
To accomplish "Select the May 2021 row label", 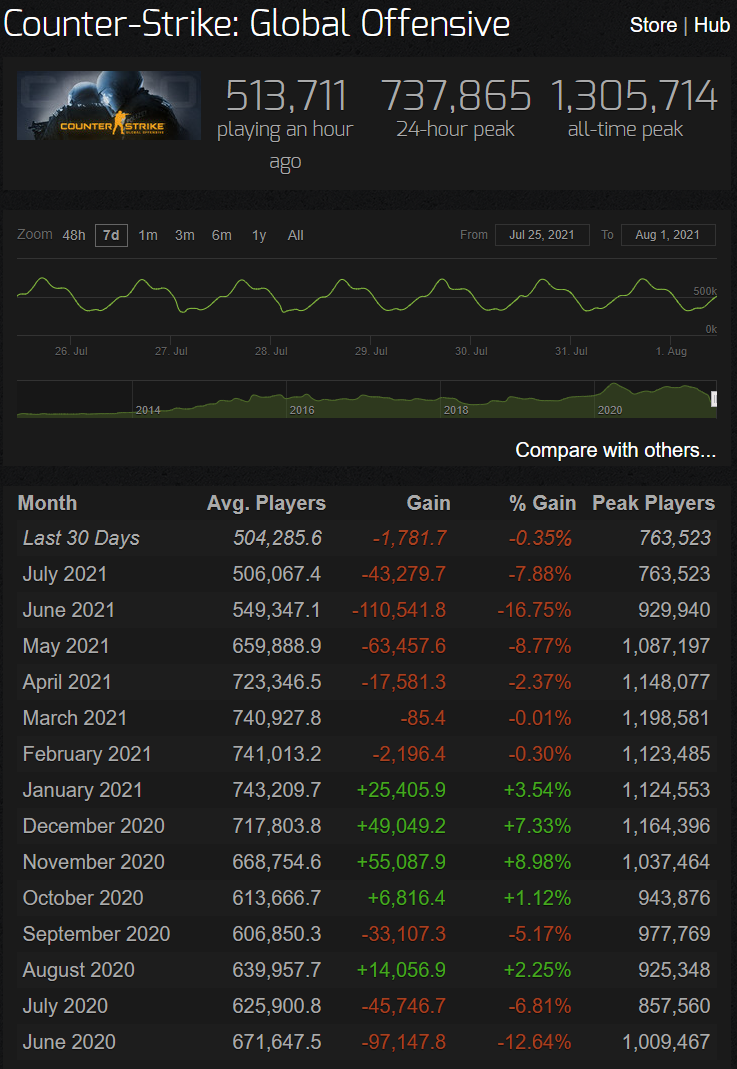I will pyautogui.click(x=66, y=646).
